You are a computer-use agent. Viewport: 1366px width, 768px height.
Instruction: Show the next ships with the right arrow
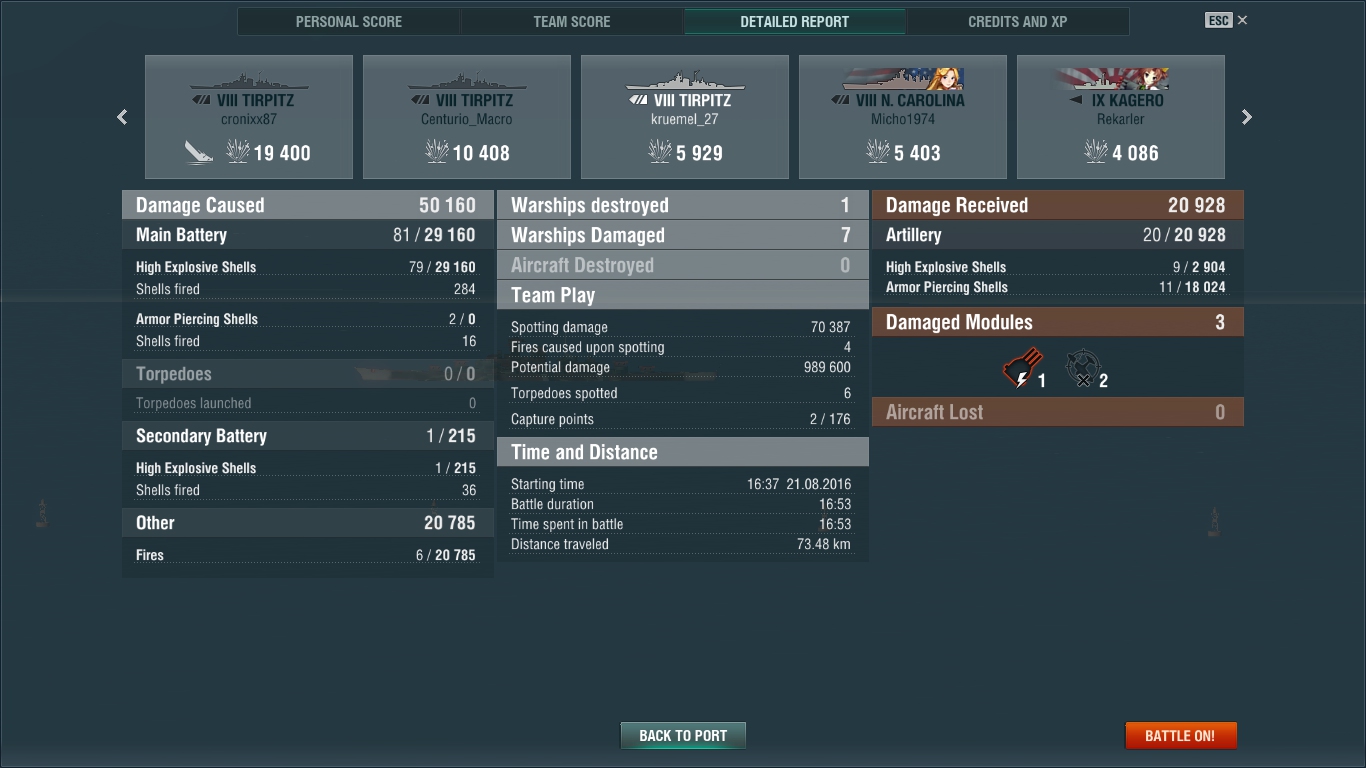point(1246,117)
